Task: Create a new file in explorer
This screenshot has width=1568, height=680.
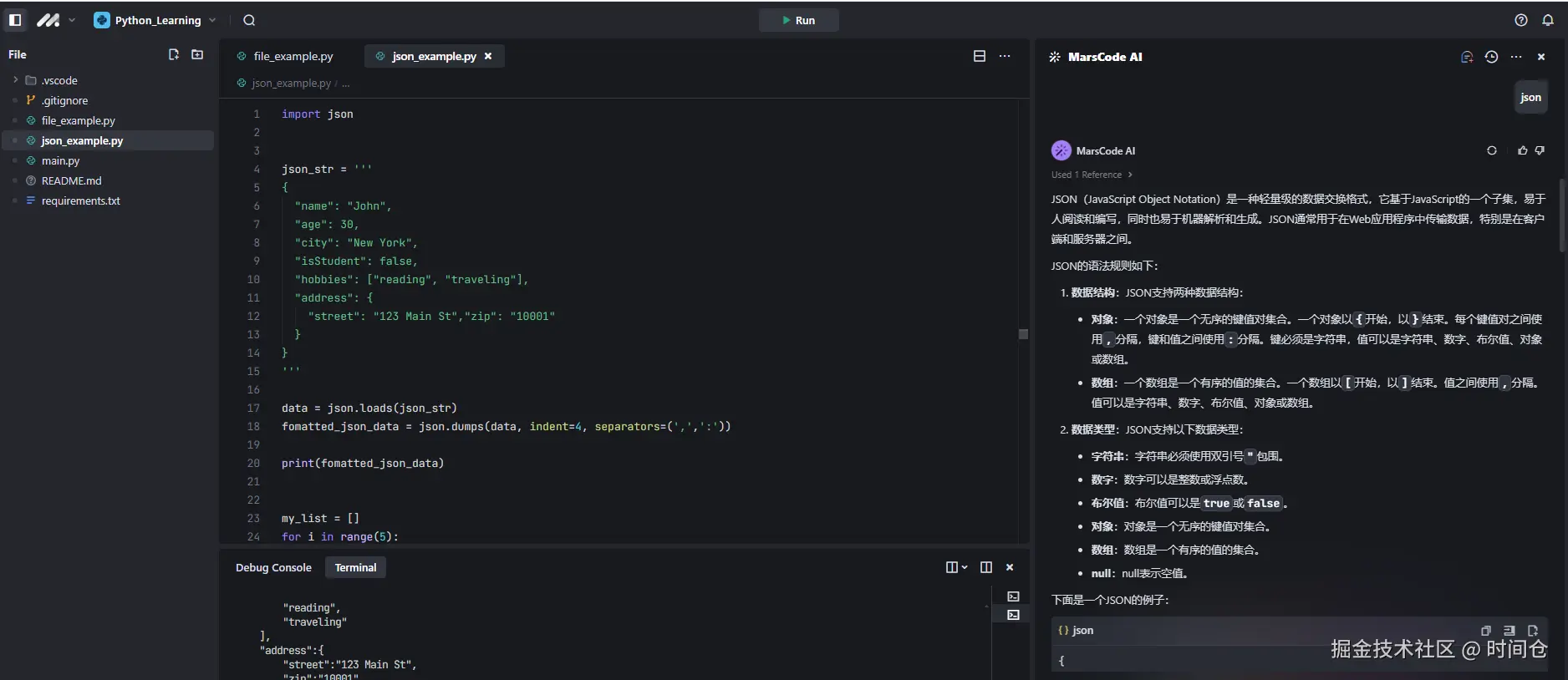Action: tap(174, 54)
